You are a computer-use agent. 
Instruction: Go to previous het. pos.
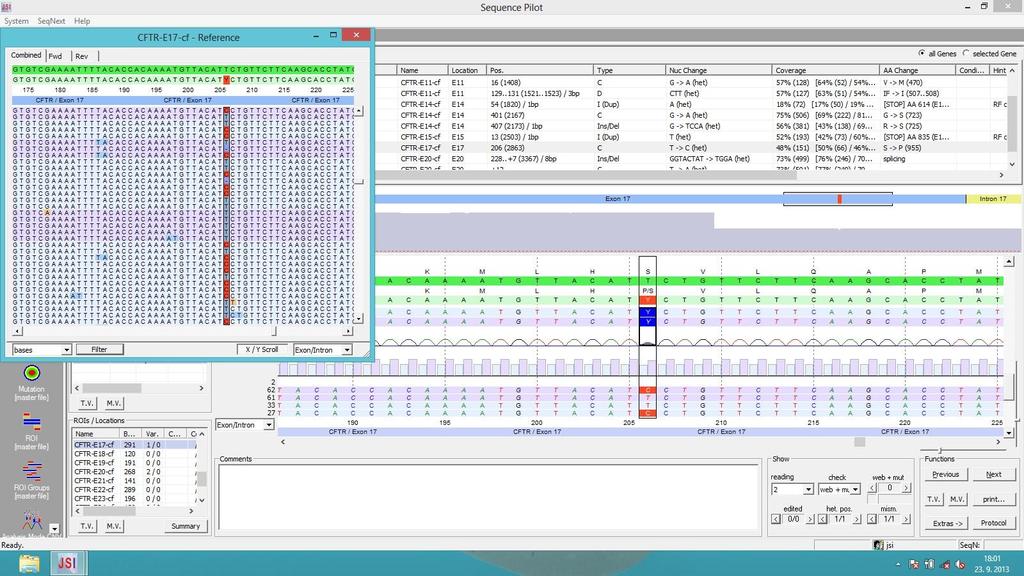pyautogui.click(x=823, y=519)
